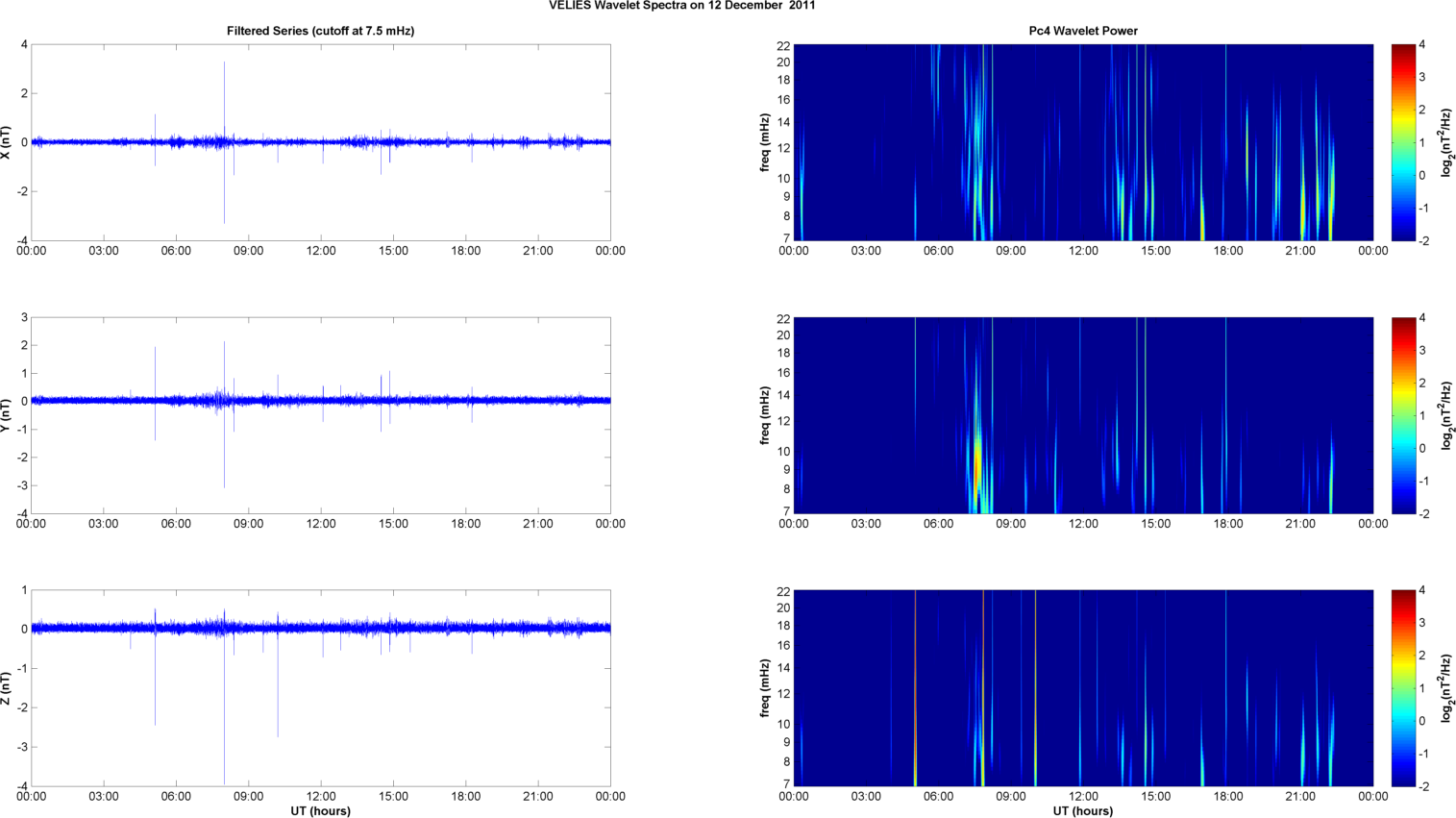Viewport: 1456px width, 818px height.
Task: Click the UT (hours) label under Z series
Action: (320, 810)
